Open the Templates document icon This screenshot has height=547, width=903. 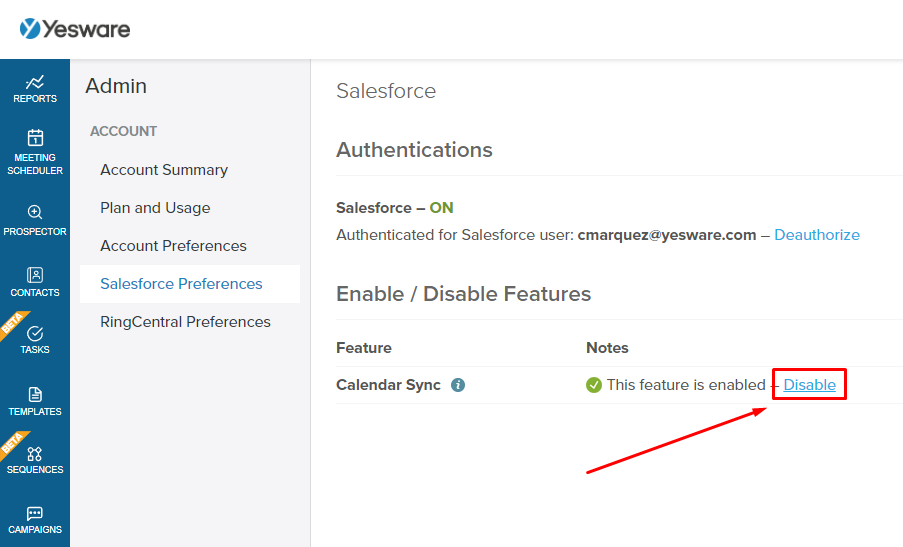[x=35, y=394]
